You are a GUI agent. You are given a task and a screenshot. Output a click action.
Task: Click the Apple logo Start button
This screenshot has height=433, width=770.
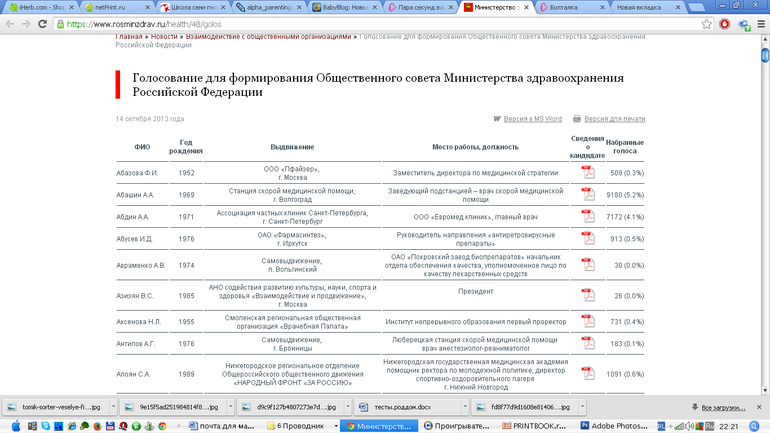point(16,426)
